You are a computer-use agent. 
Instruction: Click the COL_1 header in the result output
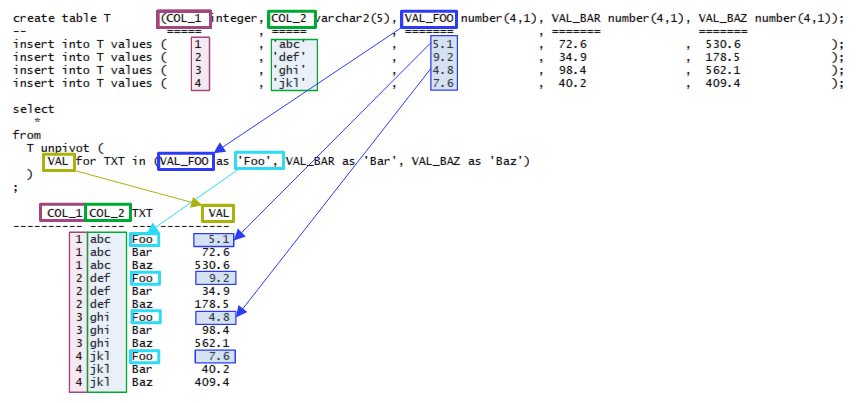63,213
